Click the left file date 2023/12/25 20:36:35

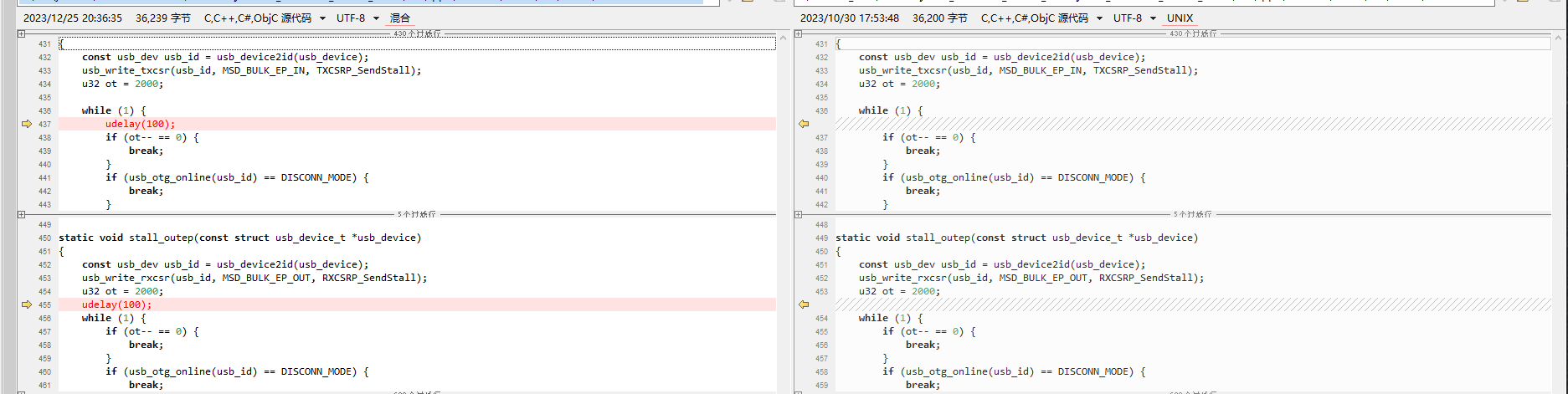(x=73, y=18)
